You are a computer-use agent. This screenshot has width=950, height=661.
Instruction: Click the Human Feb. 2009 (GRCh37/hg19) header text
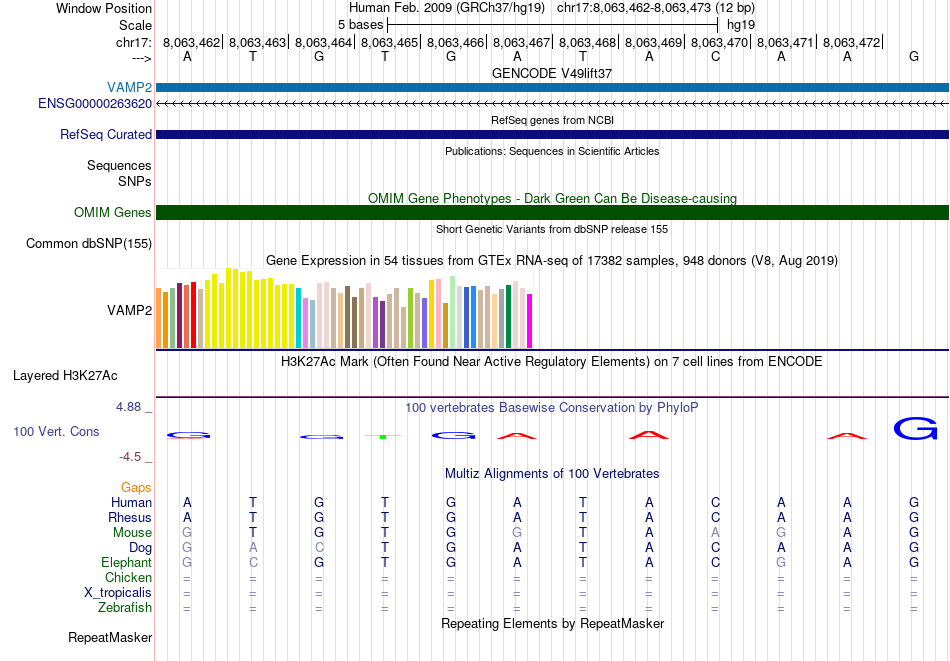[447, 8]
